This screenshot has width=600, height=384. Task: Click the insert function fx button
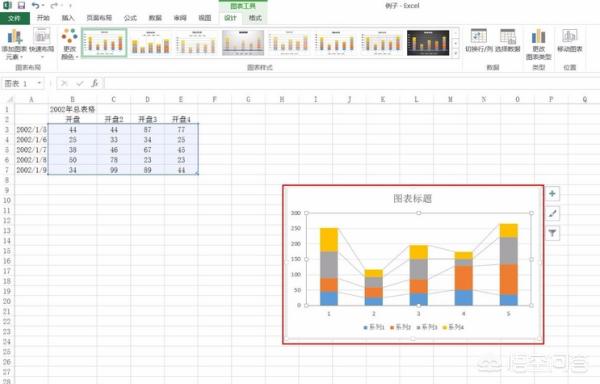click(95, 83)
